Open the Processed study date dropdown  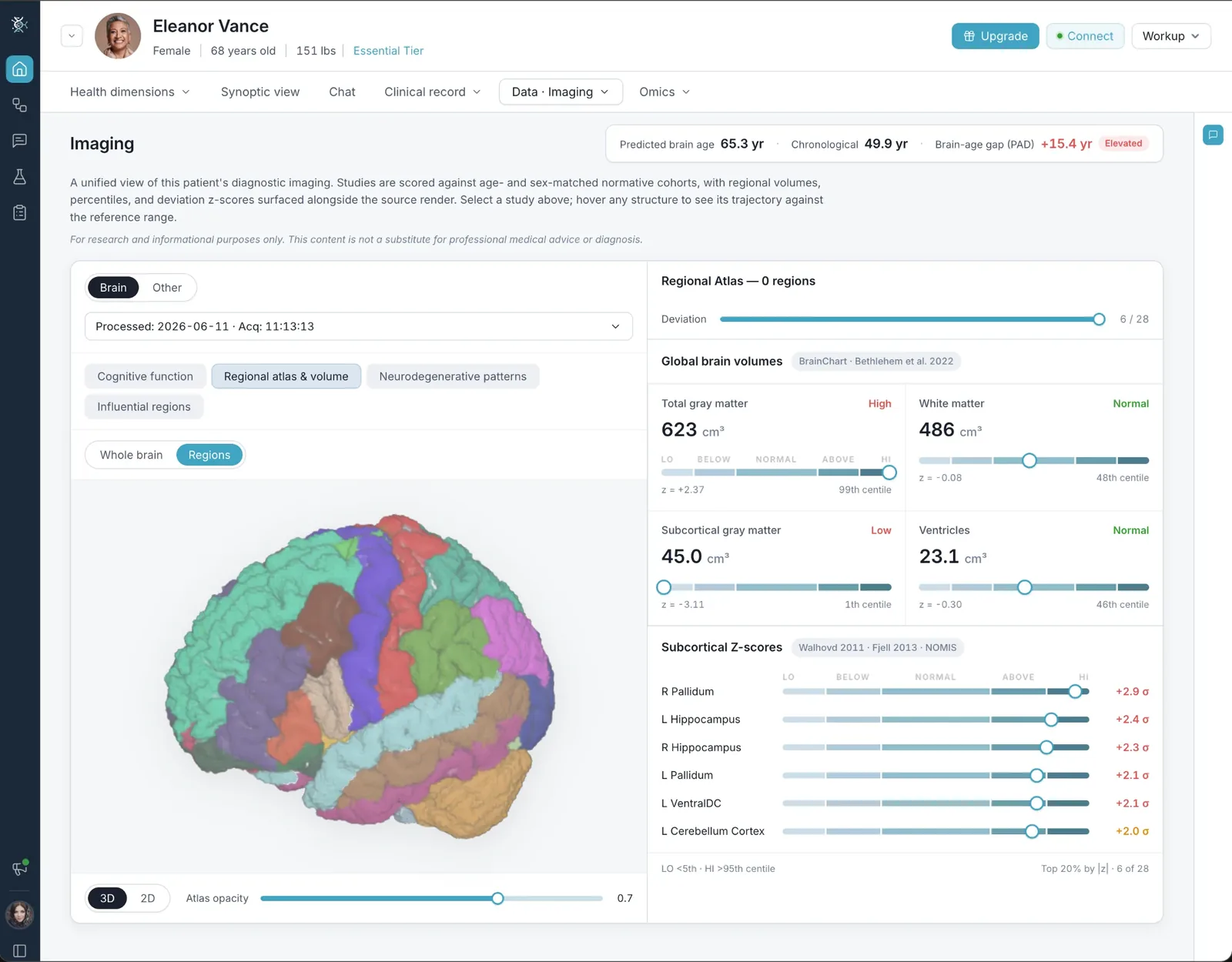click(359, 326)
